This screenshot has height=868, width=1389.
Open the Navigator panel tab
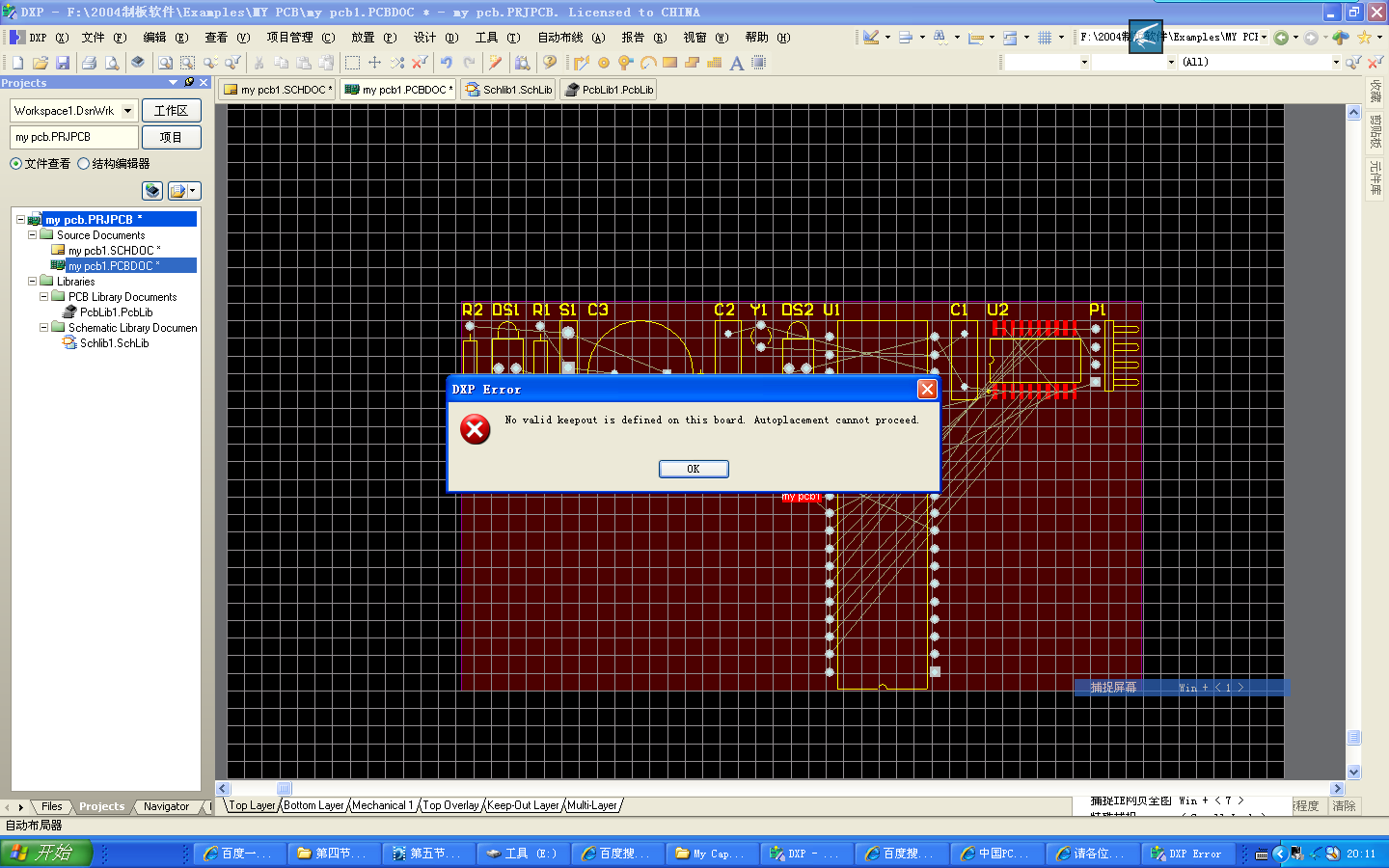click(x=166, y=806)
